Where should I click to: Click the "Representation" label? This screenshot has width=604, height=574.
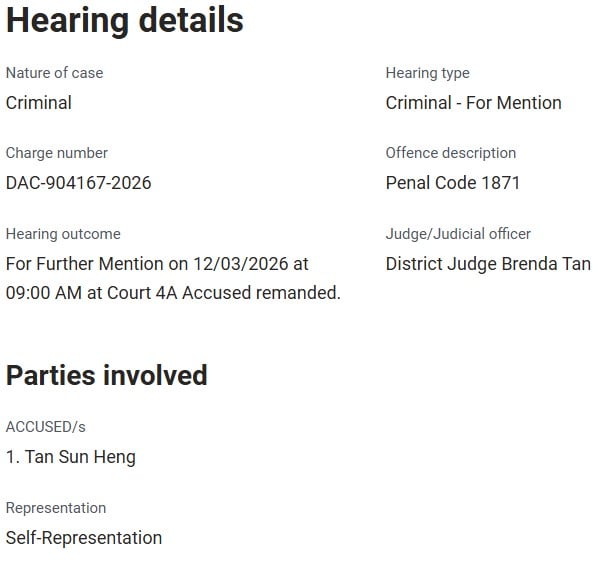point(56,508)
